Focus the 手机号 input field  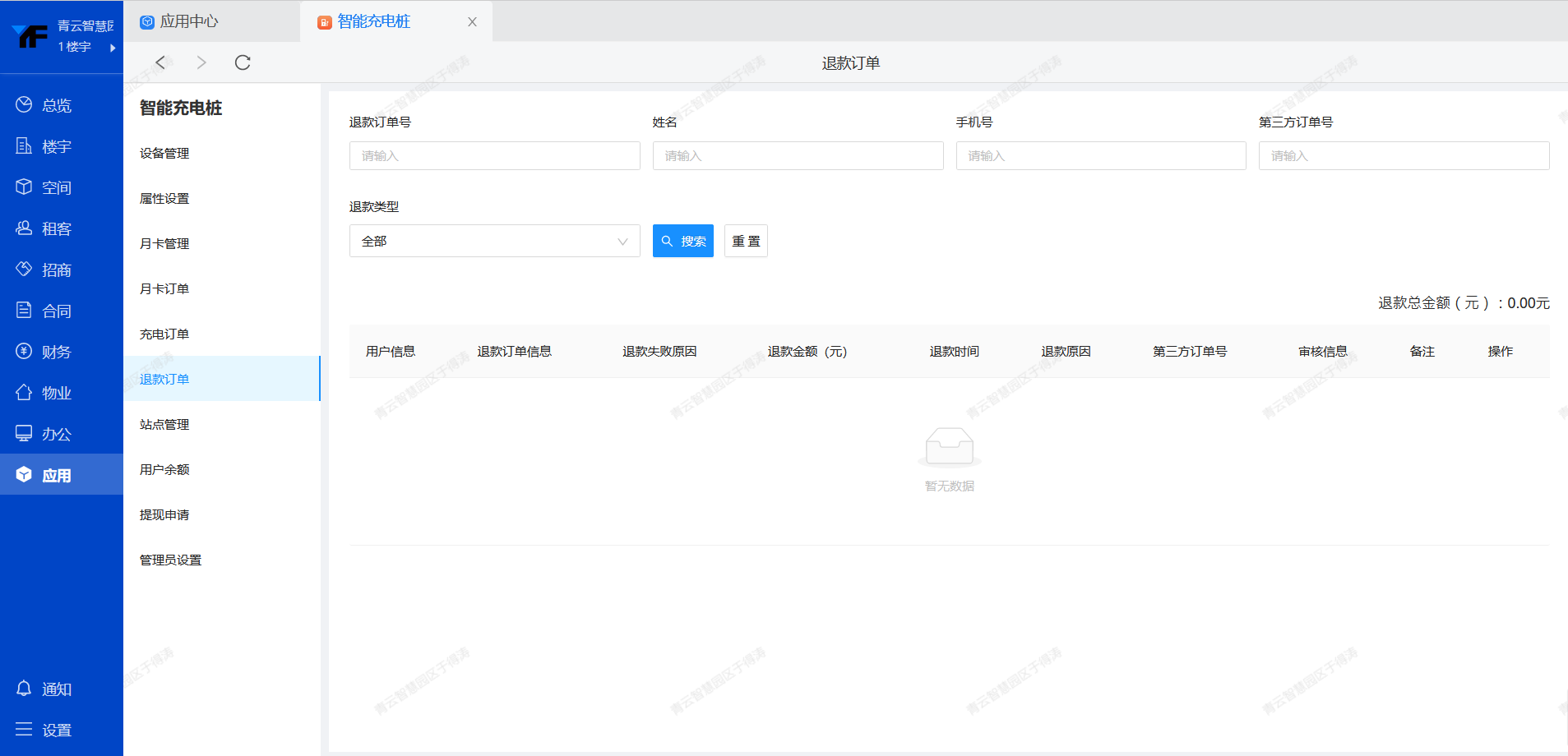click(1100, 155)
